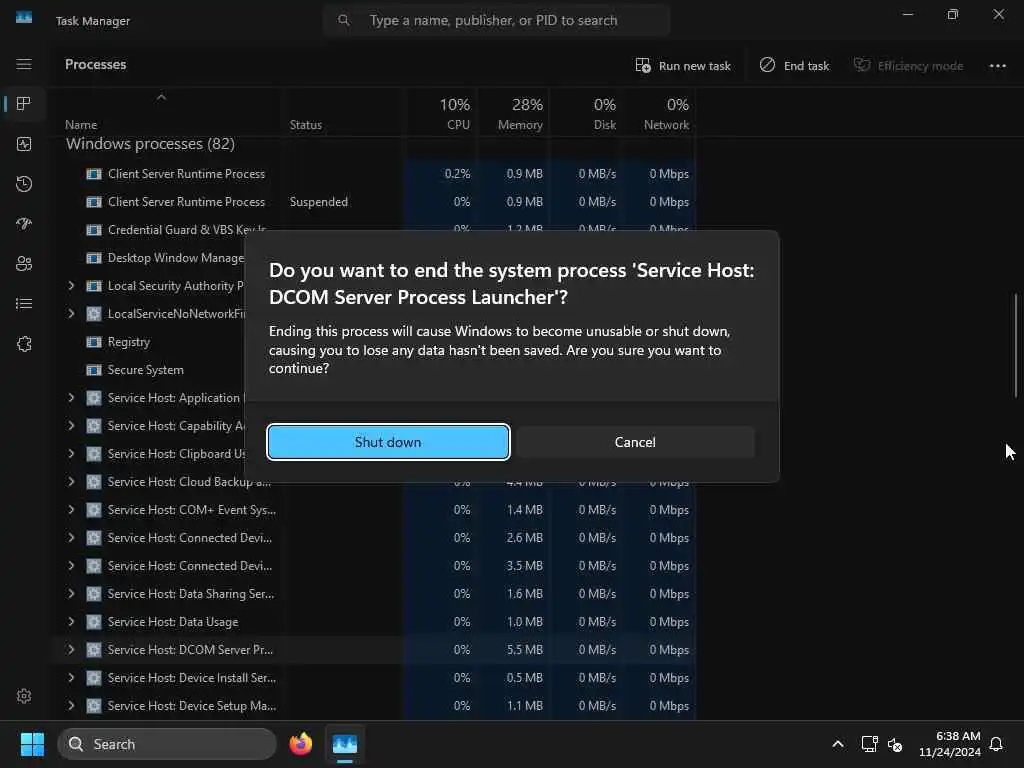Open the taskbar Search box

[167, 744]
